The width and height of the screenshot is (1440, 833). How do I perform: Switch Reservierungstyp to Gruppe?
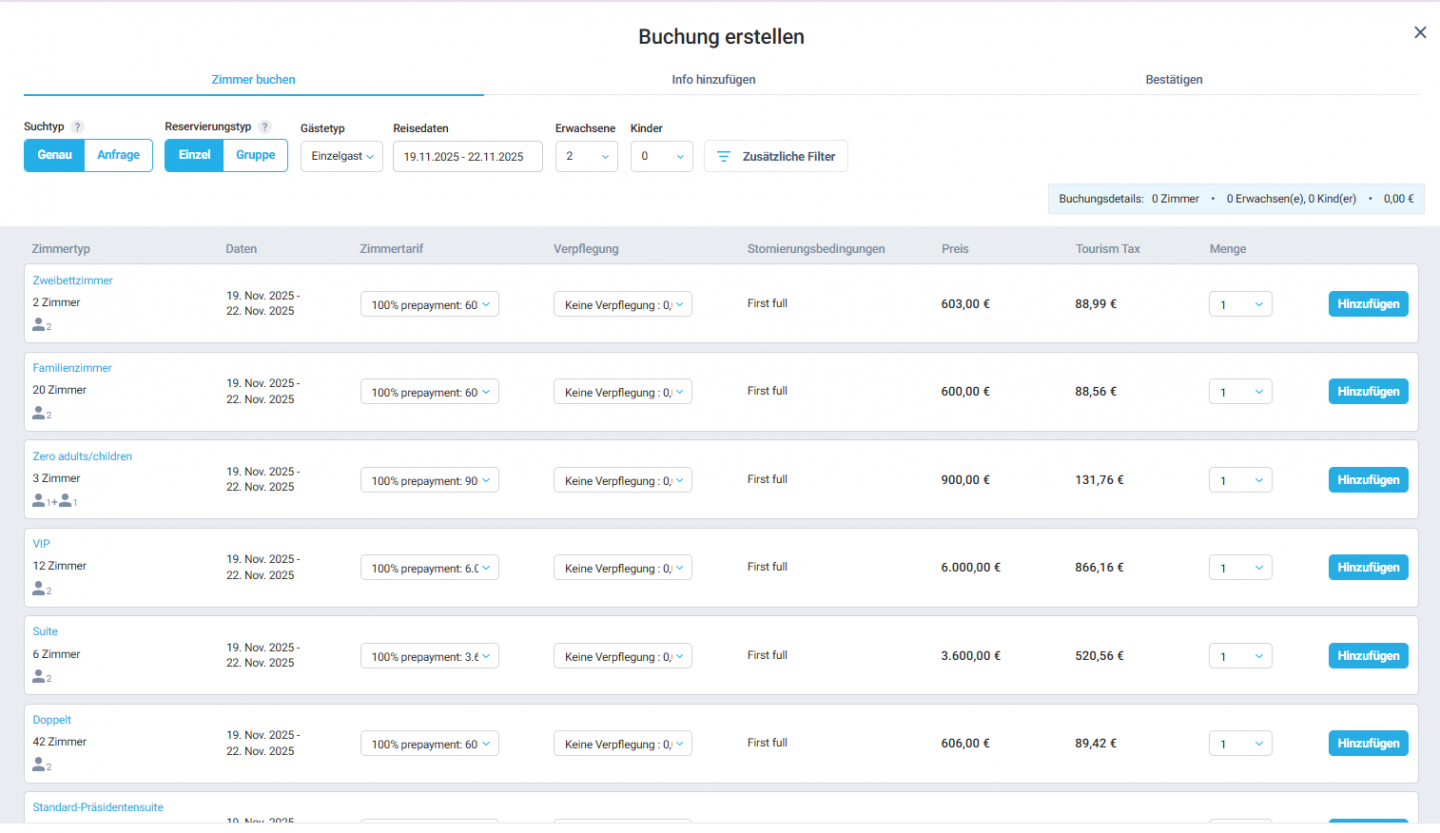tap(255, 155)
